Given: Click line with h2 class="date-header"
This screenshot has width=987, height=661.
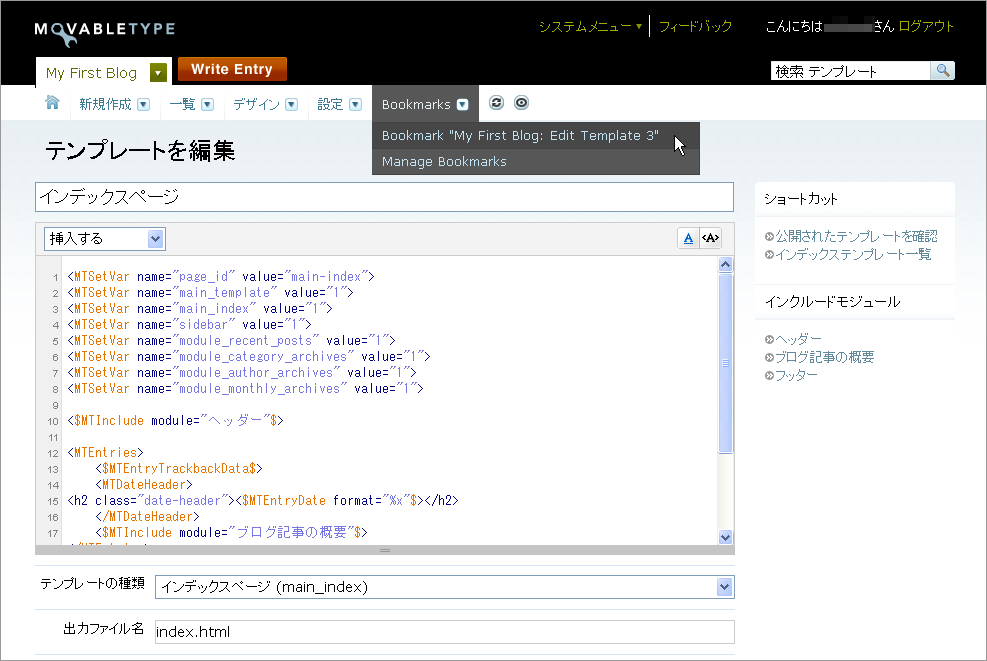Looking at the screenshot, I should (x=263, y=500).
